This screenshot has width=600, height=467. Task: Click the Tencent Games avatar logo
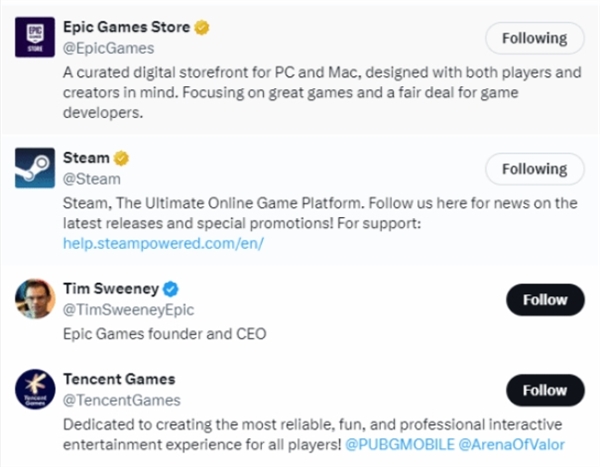click(35, 389)
